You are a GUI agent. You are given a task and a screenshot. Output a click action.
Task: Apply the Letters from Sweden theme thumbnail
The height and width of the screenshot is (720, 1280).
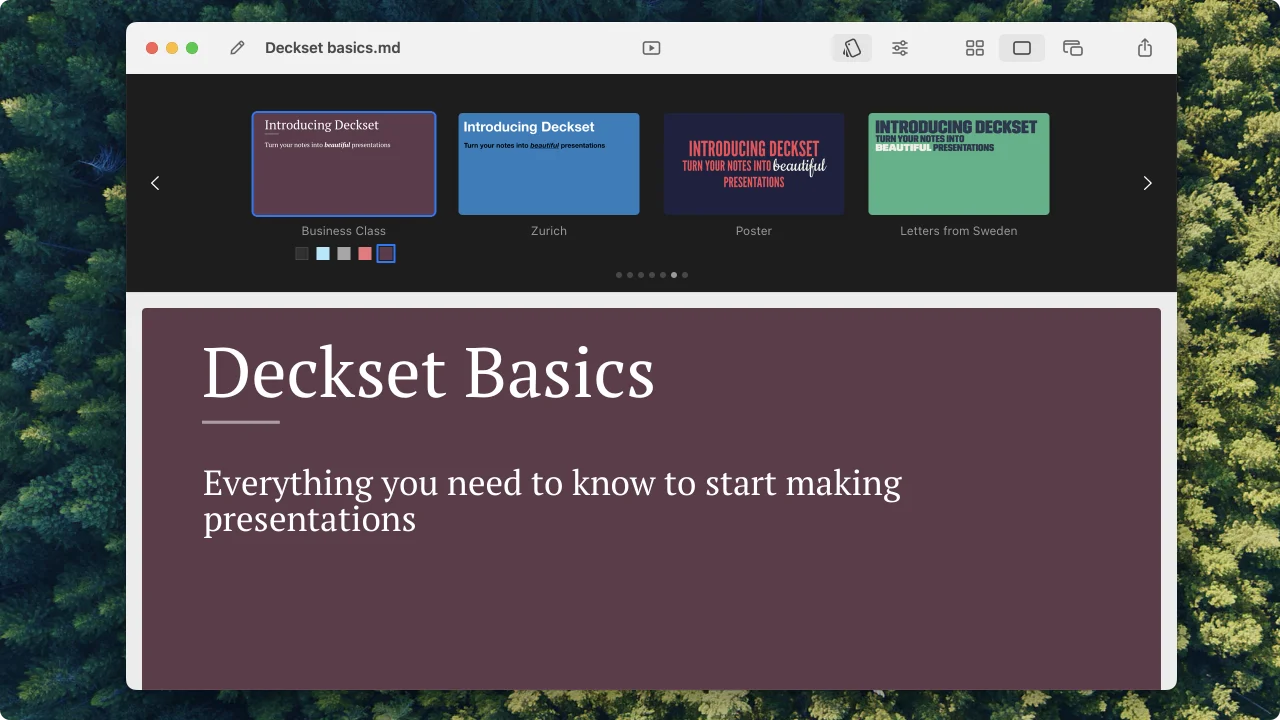(959, 164)
